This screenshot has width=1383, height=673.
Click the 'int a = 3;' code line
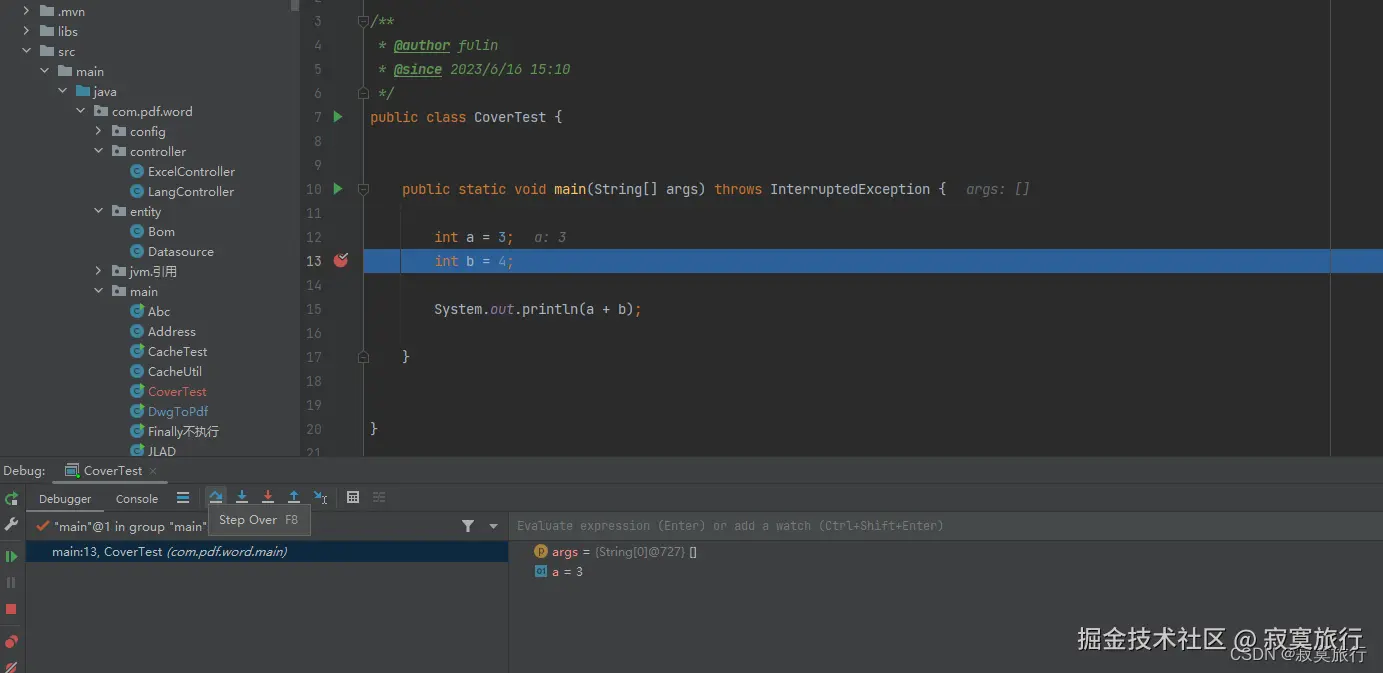click(x=474, y=237)
